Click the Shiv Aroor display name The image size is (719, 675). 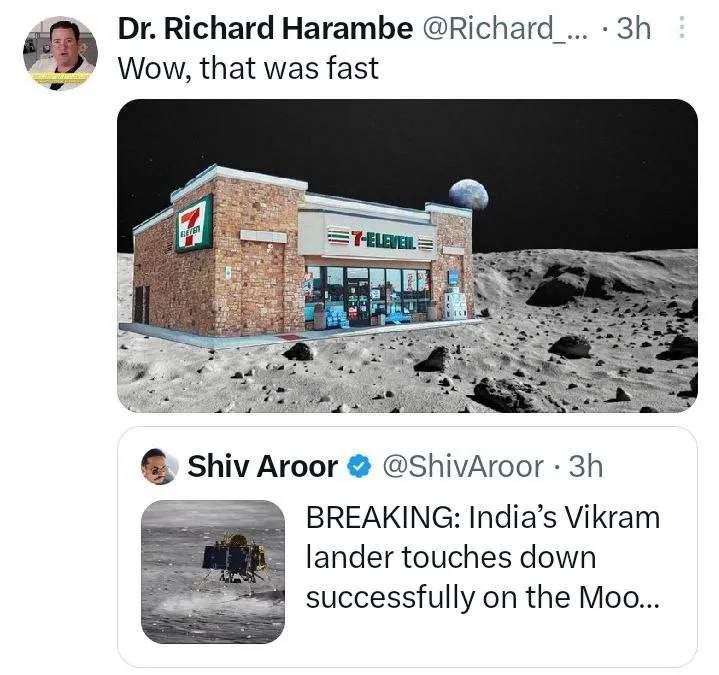[262, 466]
